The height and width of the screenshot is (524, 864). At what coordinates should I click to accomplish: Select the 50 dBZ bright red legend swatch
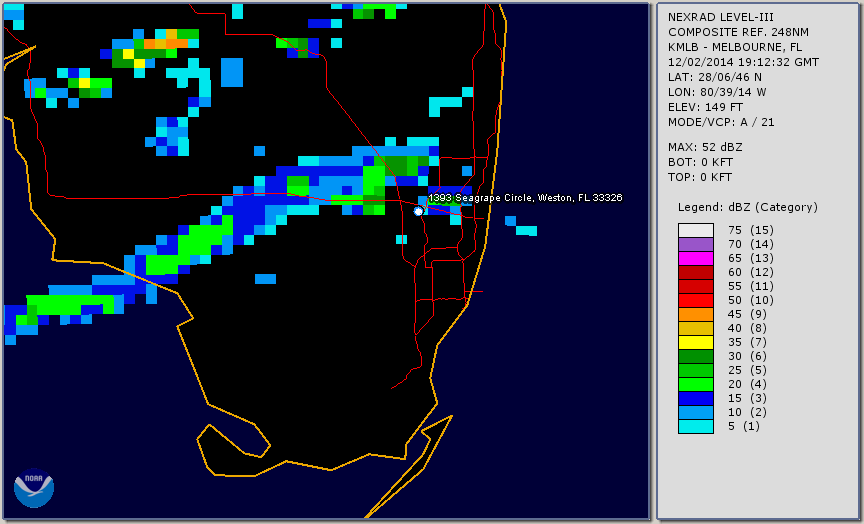click(x=696, y=300)
